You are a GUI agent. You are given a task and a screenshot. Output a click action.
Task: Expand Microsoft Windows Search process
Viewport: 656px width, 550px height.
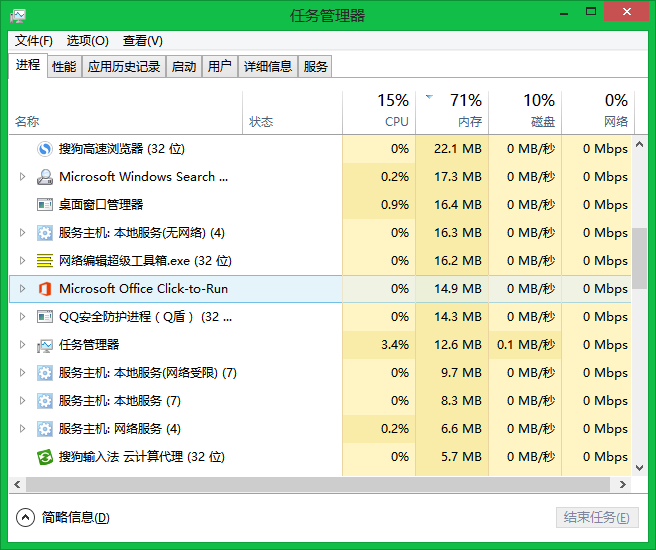(x=23, y=177)
